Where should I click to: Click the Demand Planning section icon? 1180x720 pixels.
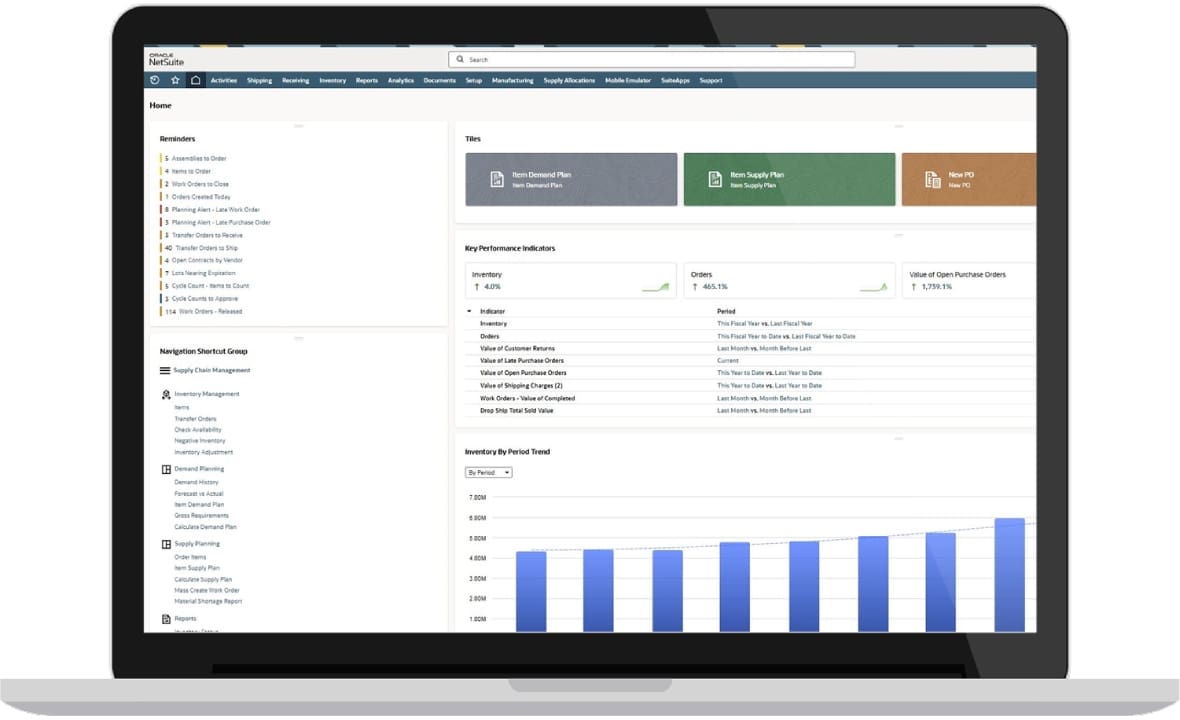(166, 469)
